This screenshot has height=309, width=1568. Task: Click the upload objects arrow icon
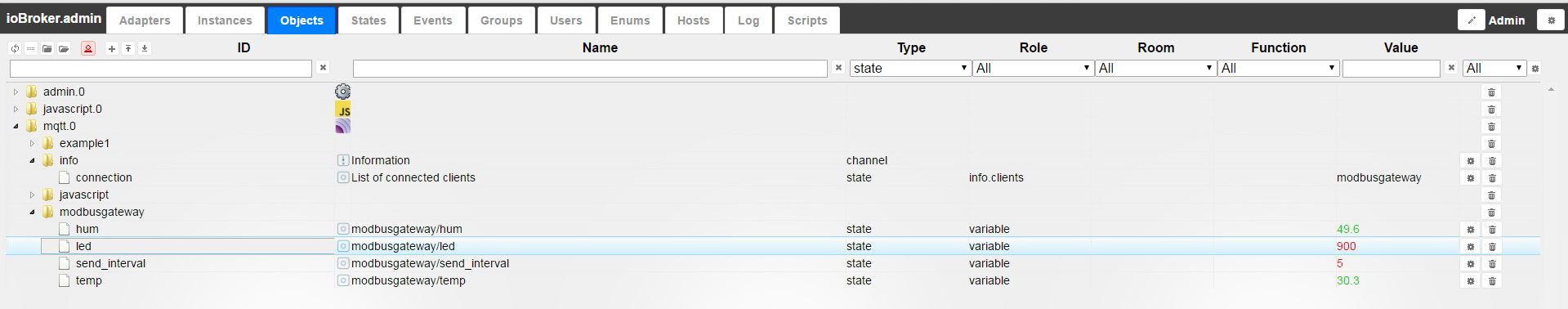point(128,48)
